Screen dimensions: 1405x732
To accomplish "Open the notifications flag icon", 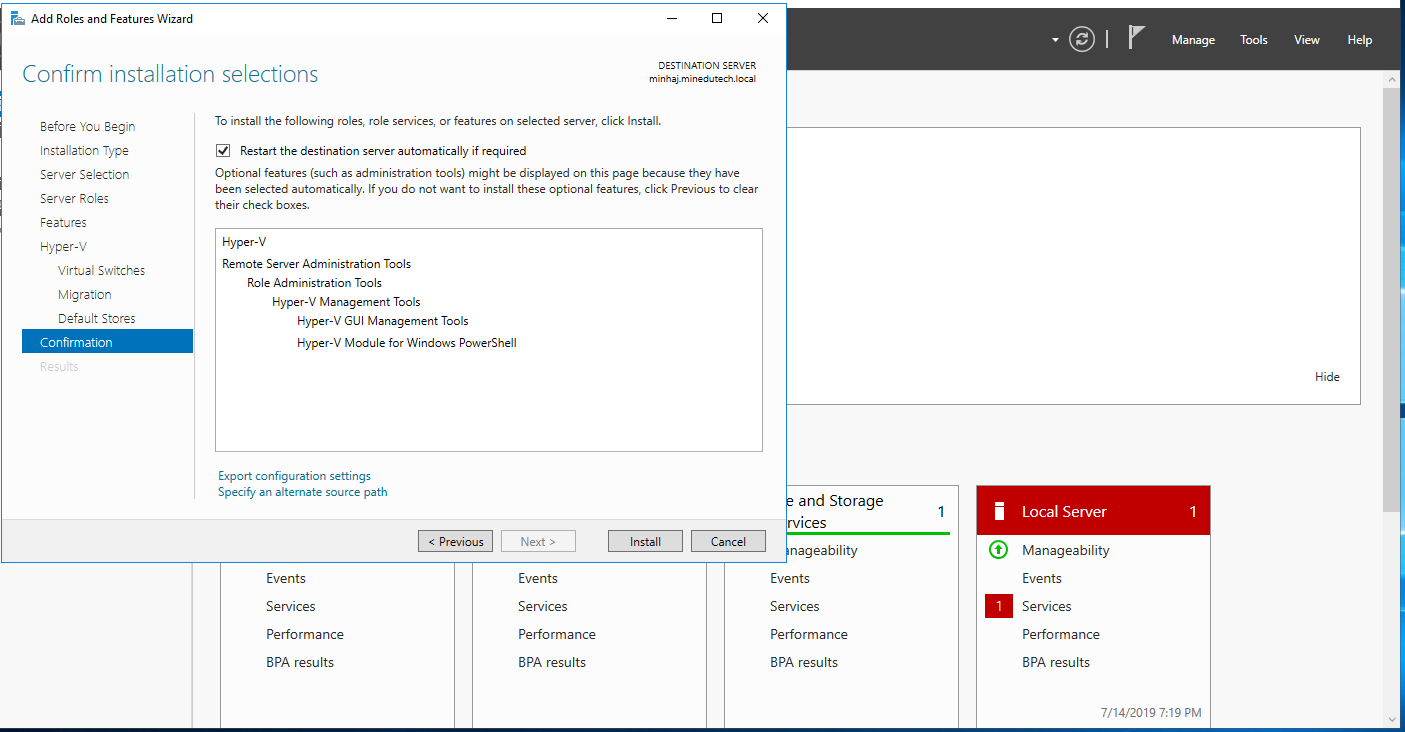I will 1136,38.
